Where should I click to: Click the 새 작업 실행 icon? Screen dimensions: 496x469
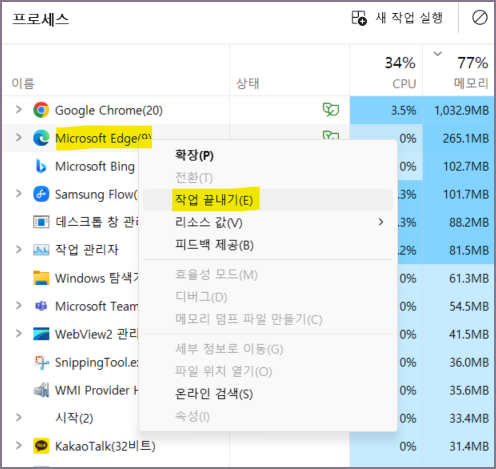(359, 18)
